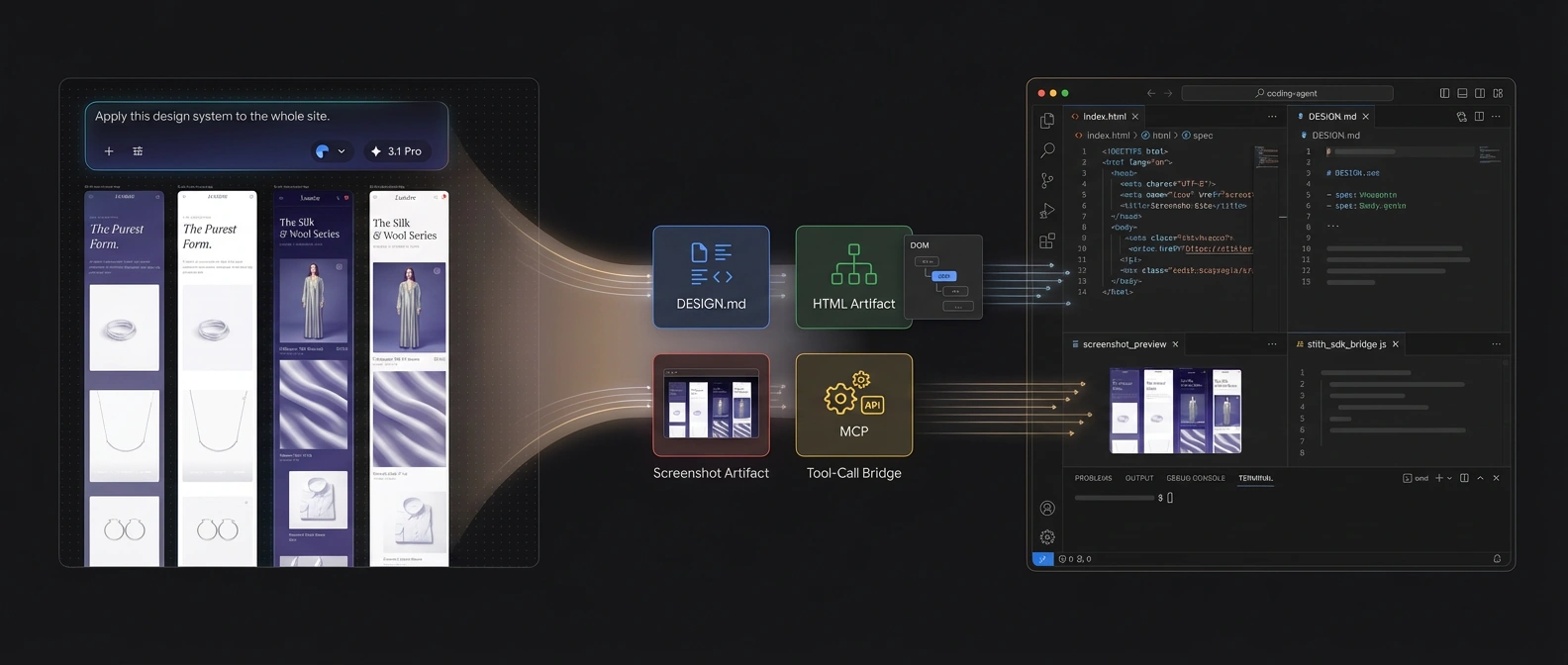Open the Manage gear icon in activity bar
Image resolution: width=1568 pixels, height=665 pixels.
click(x=1047, y=537)
